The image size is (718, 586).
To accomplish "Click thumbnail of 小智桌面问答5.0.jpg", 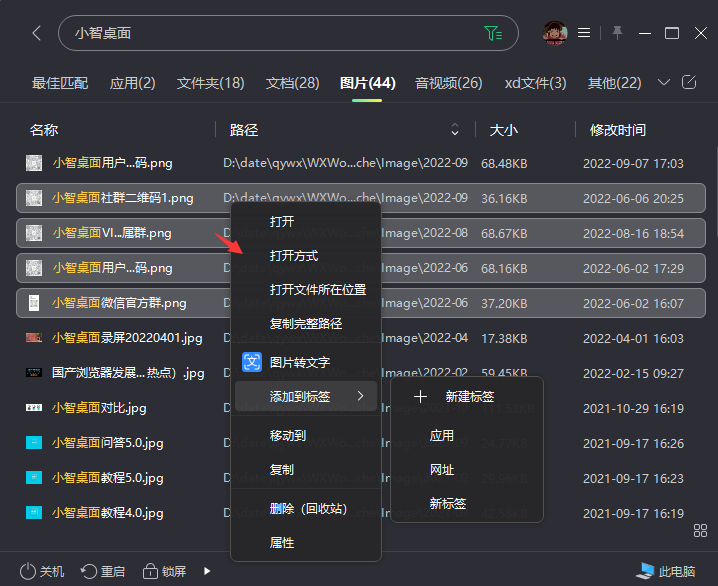I will click(34, 443).
